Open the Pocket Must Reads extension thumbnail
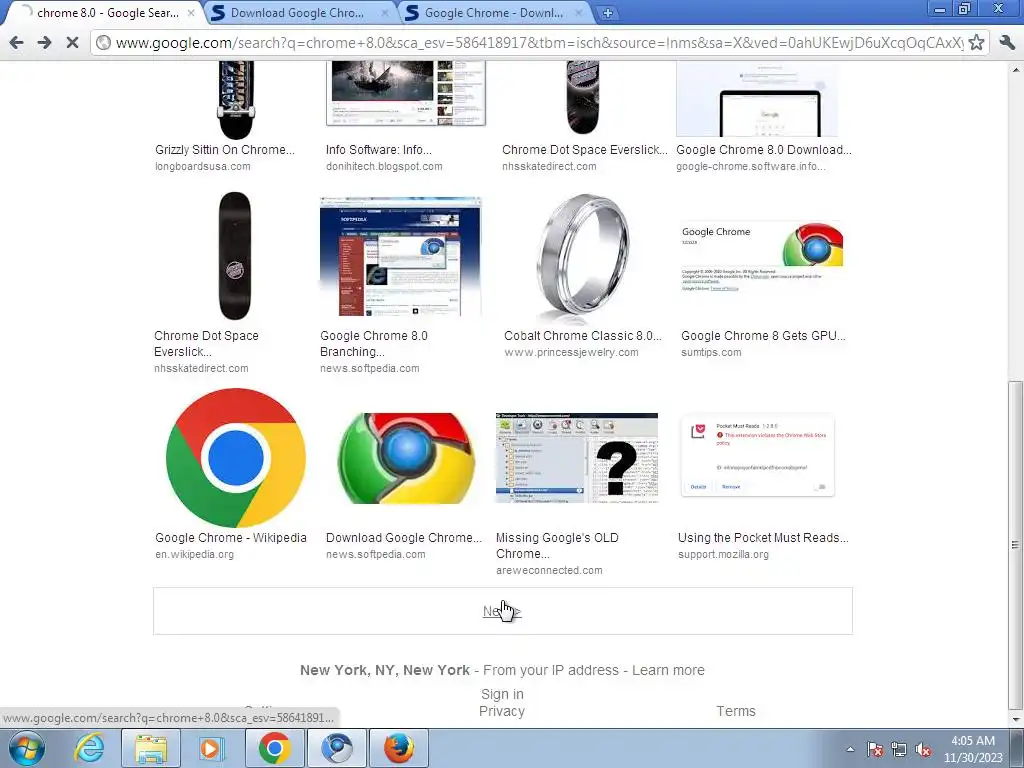The height and width of the screenshot is (768, 1024). (758, 456)
